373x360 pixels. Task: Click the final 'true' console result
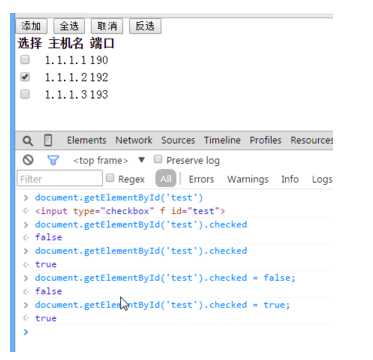pyautogui.click(x=46, y=318)
